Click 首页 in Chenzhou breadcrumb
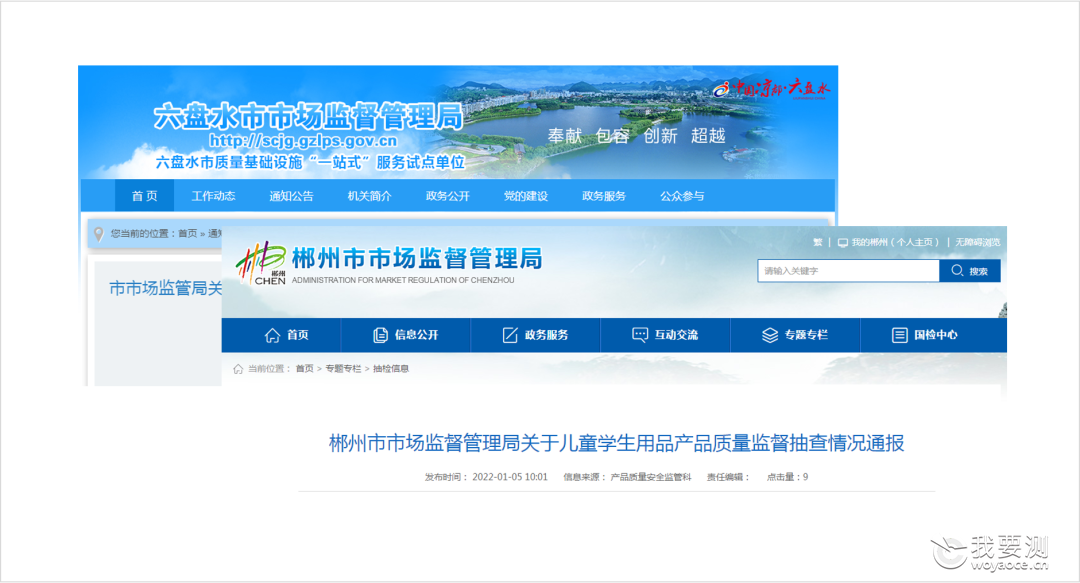Image resolution: width=1080 pixels, height=583 pixels. [x=304, y=369]
